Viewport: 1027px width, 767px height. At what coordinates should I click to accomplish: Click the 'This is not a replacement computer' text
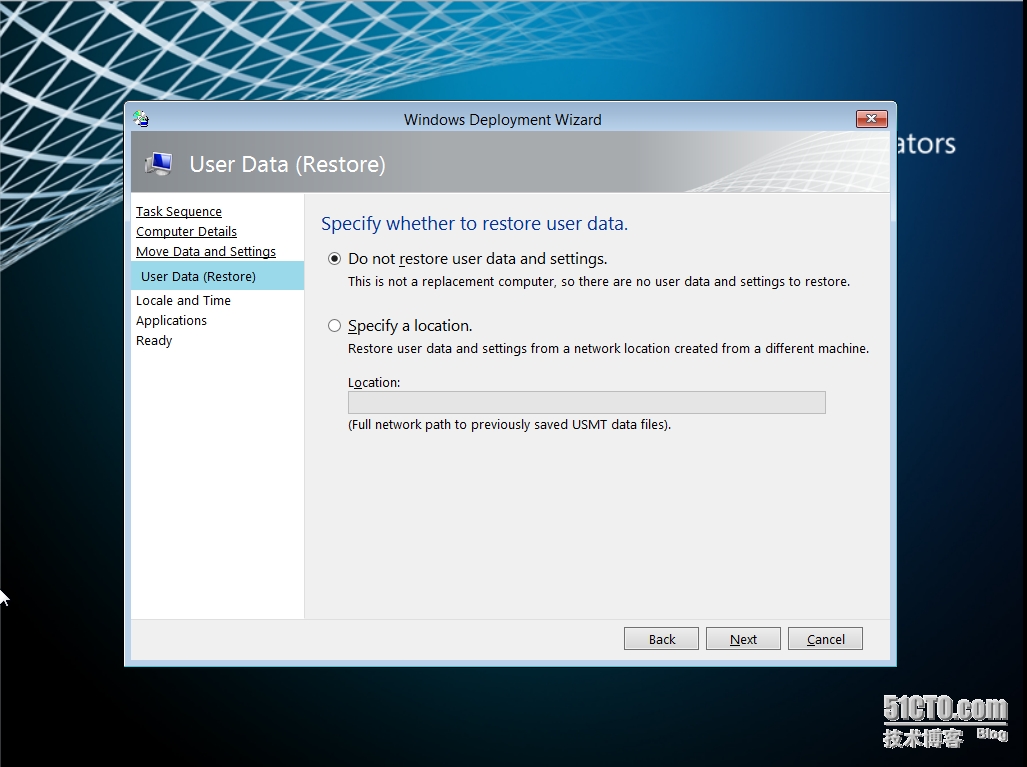599,282
